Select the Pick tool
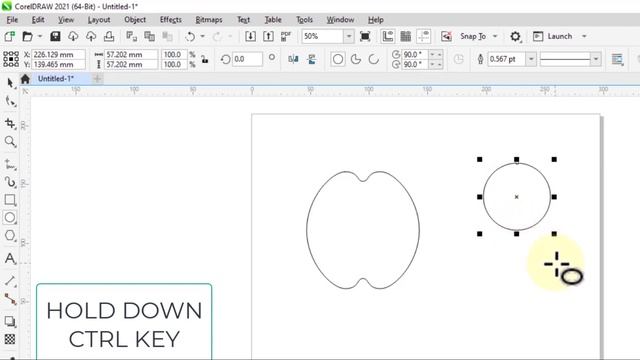 pyautogui.click(x=10, y=83)
